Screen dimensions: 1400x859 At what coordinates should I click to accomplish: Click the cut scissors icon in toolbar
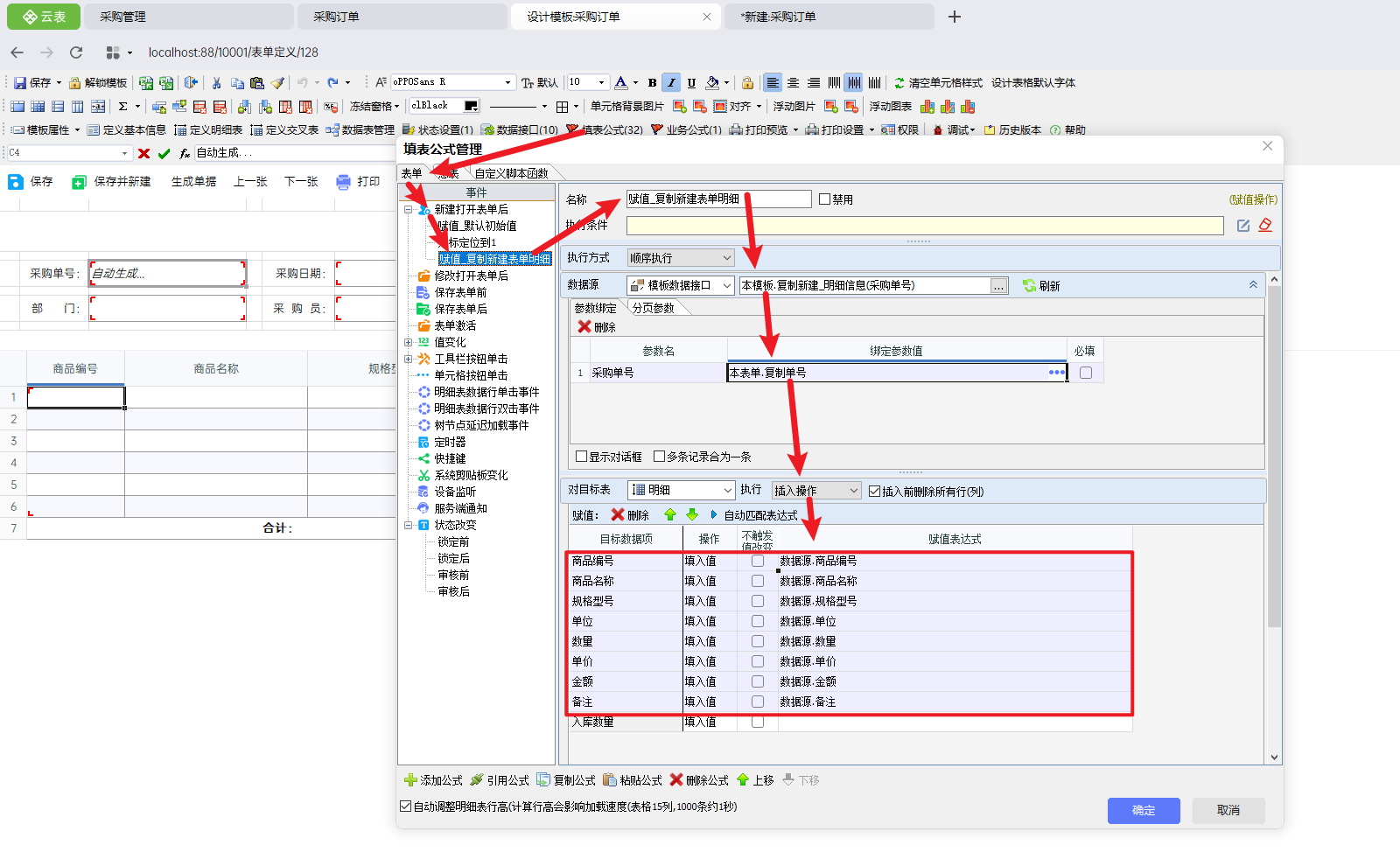216,83
